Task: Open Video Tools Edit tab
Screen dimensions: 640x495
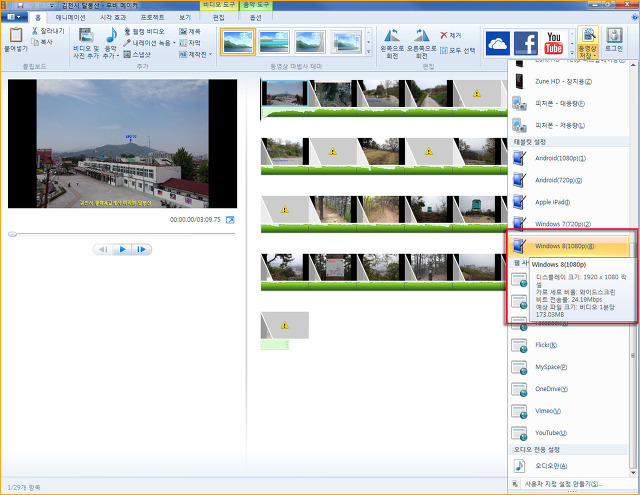Action: [219, 18]
